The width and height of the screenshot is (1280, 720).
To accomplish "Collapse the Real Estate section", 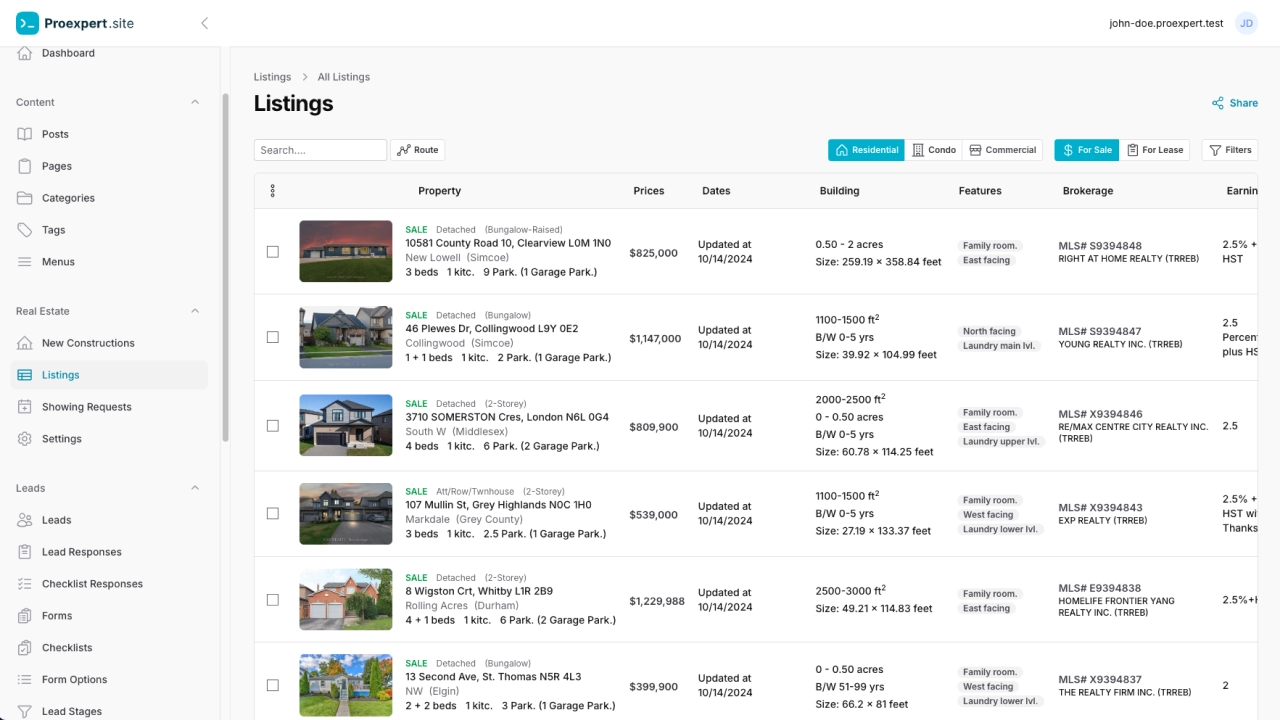I will 195,311.
